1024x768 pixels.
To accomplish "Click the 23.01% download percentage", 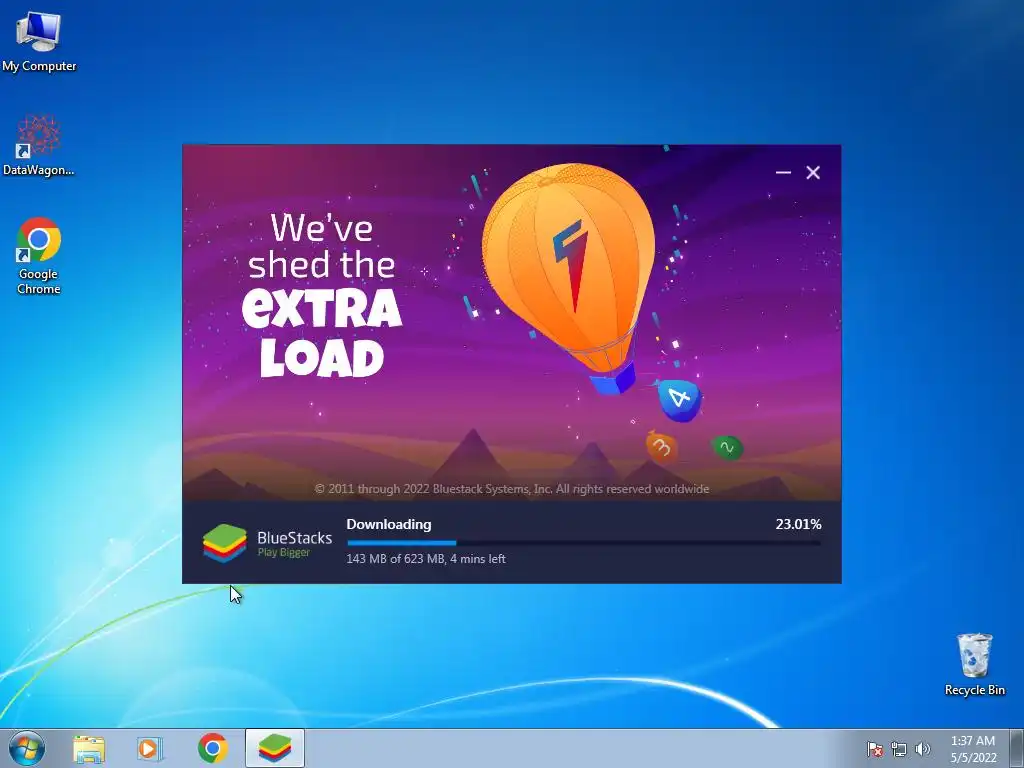I will click(x=798, y=524).
